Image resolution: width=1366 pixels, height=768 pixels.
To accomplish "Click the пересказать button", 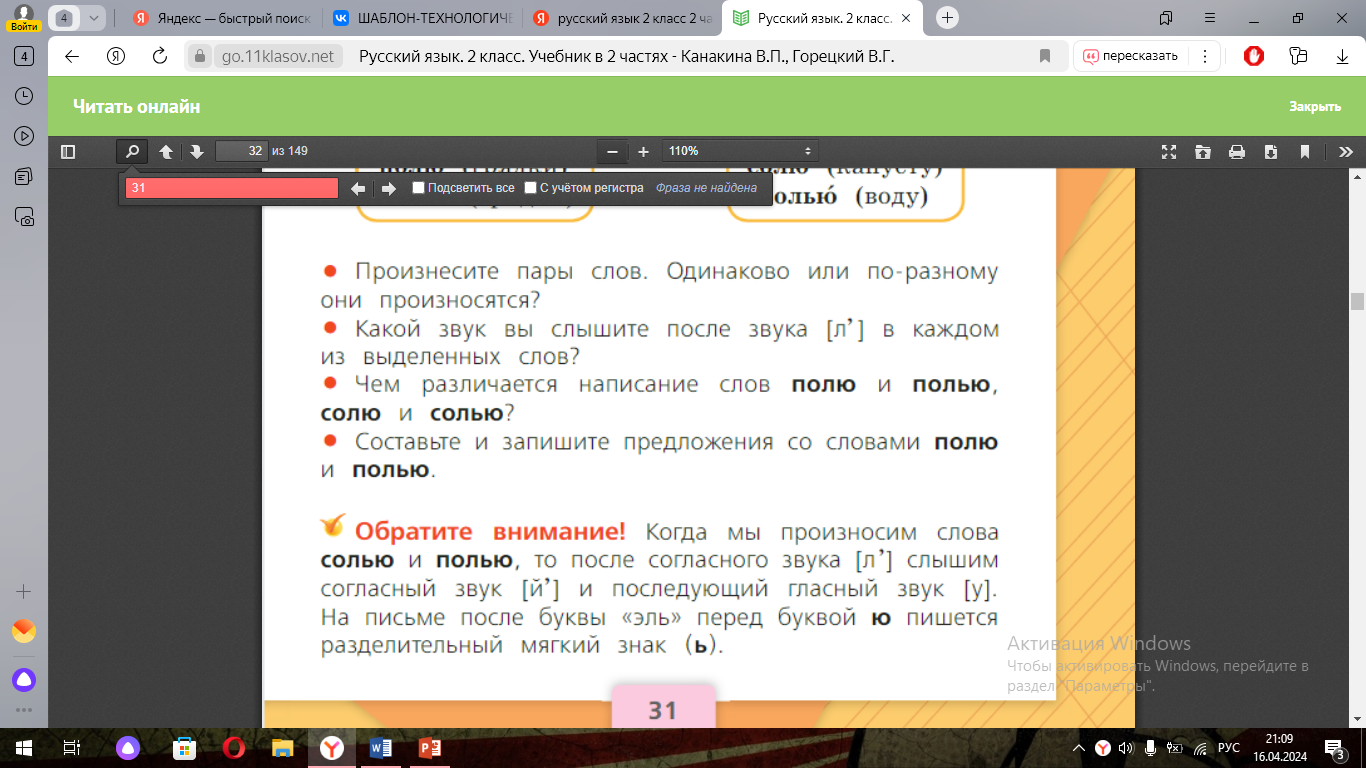I will point(1132,56).
